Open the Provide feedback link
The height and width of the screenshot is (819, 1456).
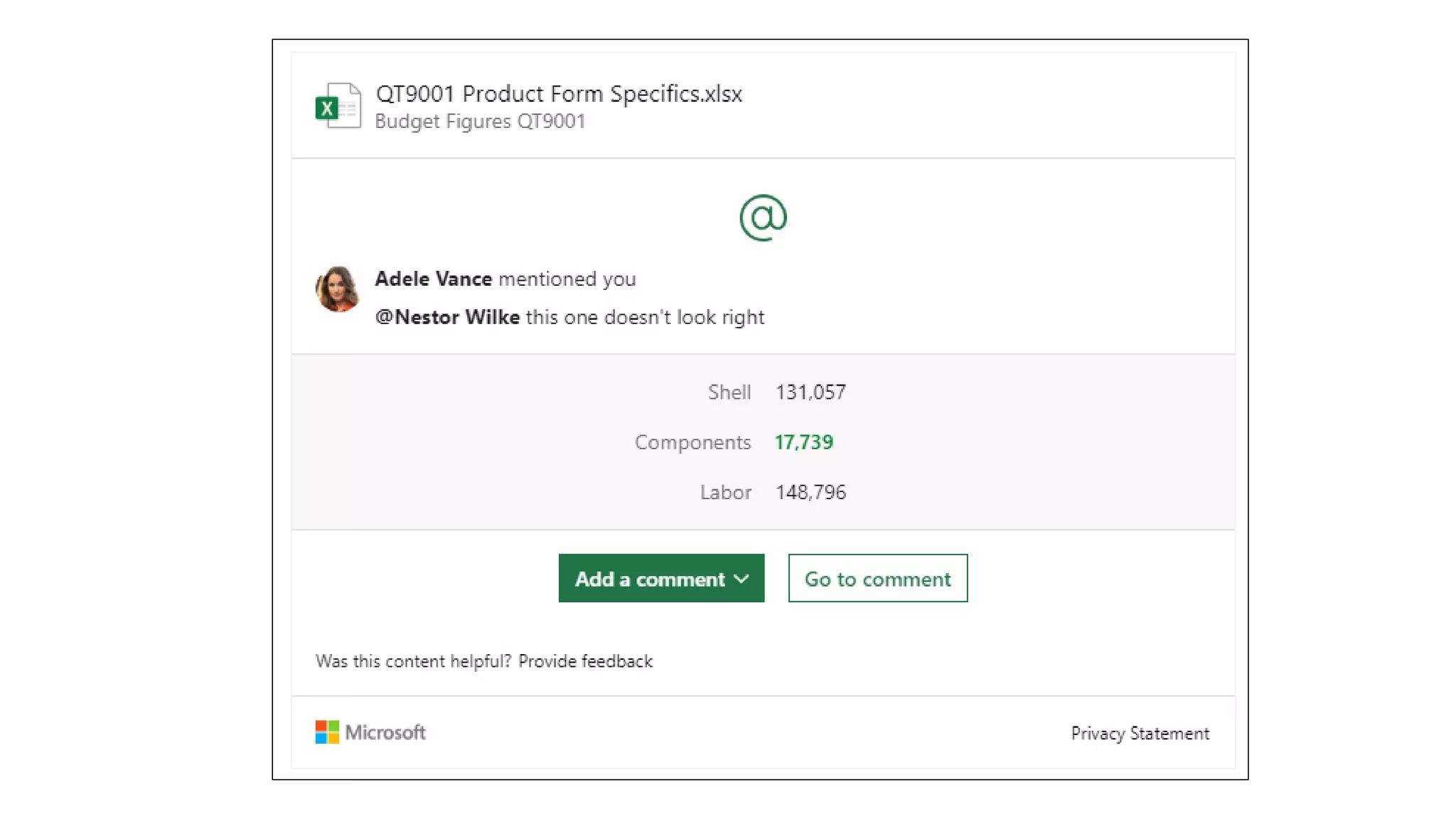585,661
